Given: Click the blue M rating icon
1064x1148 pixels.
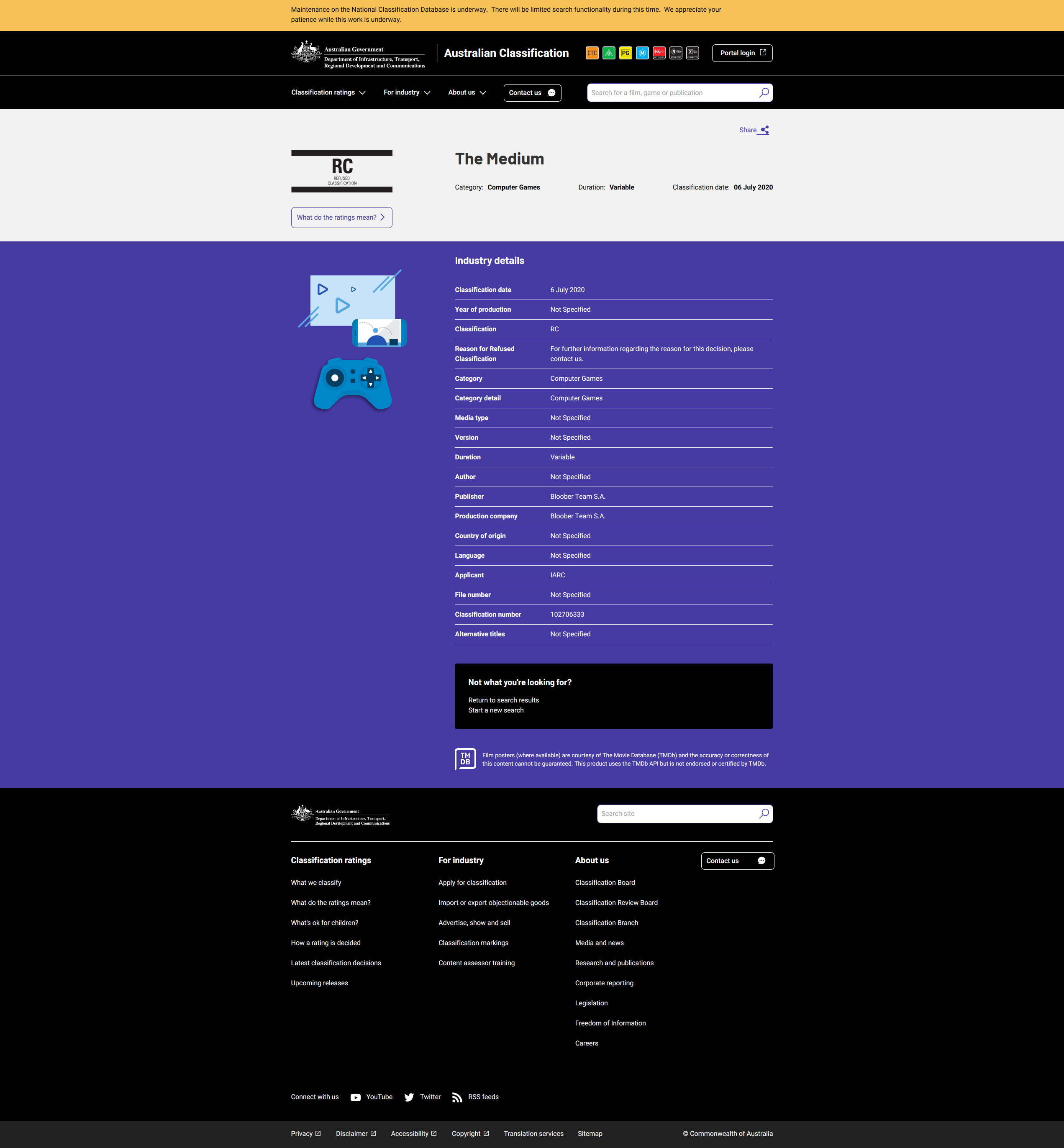Looking at the screenshot, I should [x=642, y=53].
